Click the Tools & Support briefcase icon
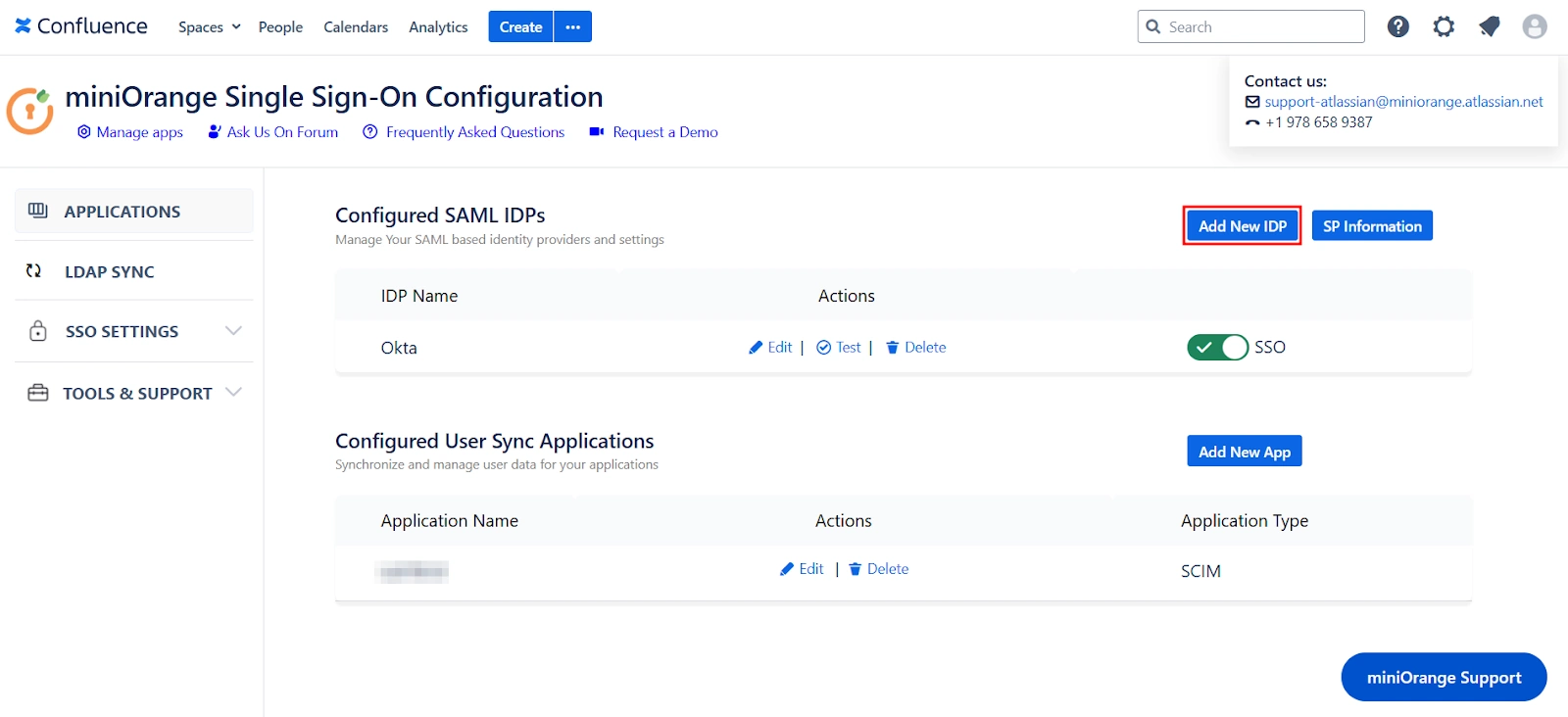Image resolution: width=1568 pixels, height=717 pixels. point(38,393)
